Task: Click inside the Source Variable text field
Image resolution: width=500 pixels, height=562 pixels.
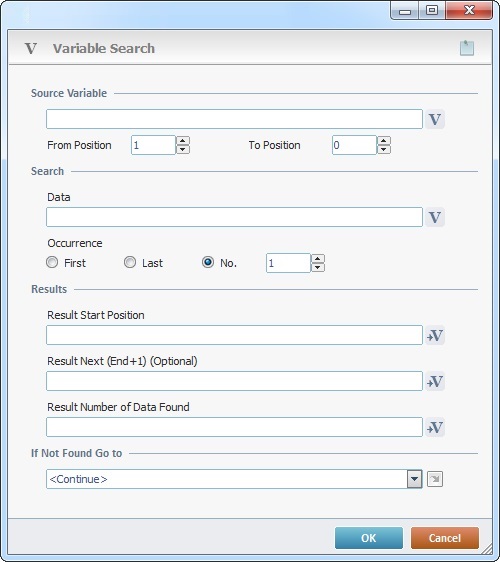Action: pos(234,119)
